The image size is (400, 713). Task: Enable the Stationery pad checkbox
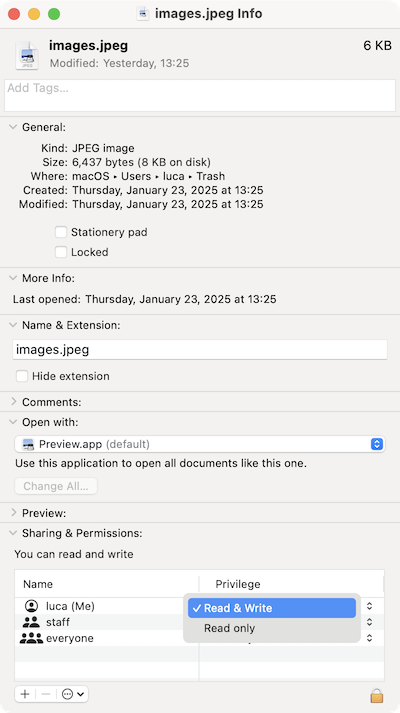pyautogui.click(x=61, y=232)
